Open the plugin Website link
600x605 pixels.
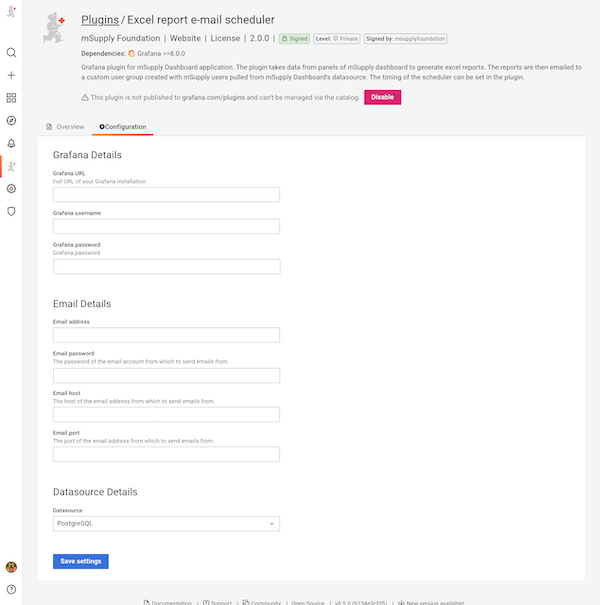click(185, 39)
